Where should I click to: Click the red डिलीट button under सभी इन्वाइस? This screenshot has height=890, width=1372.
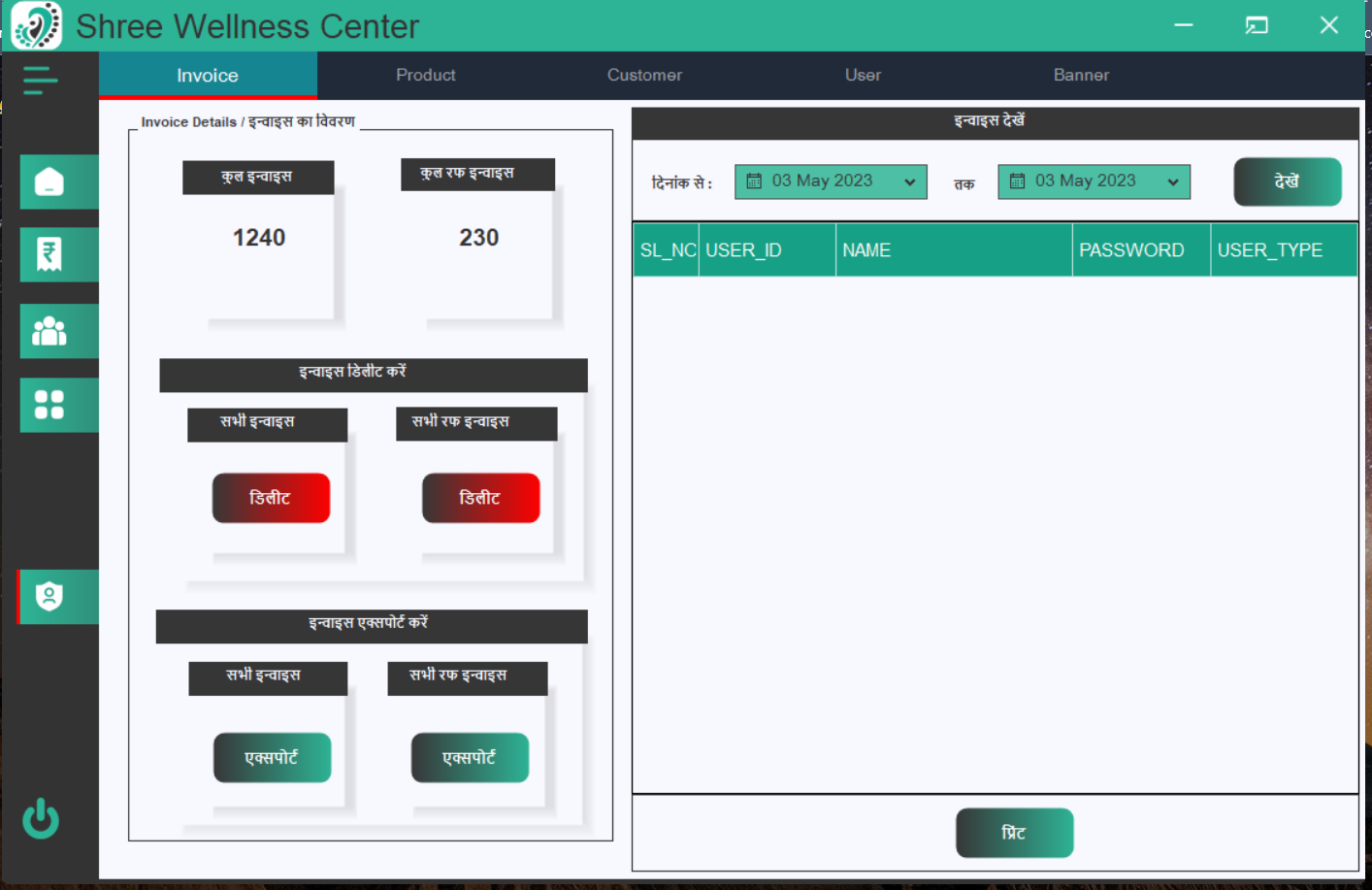coord(271,497)
